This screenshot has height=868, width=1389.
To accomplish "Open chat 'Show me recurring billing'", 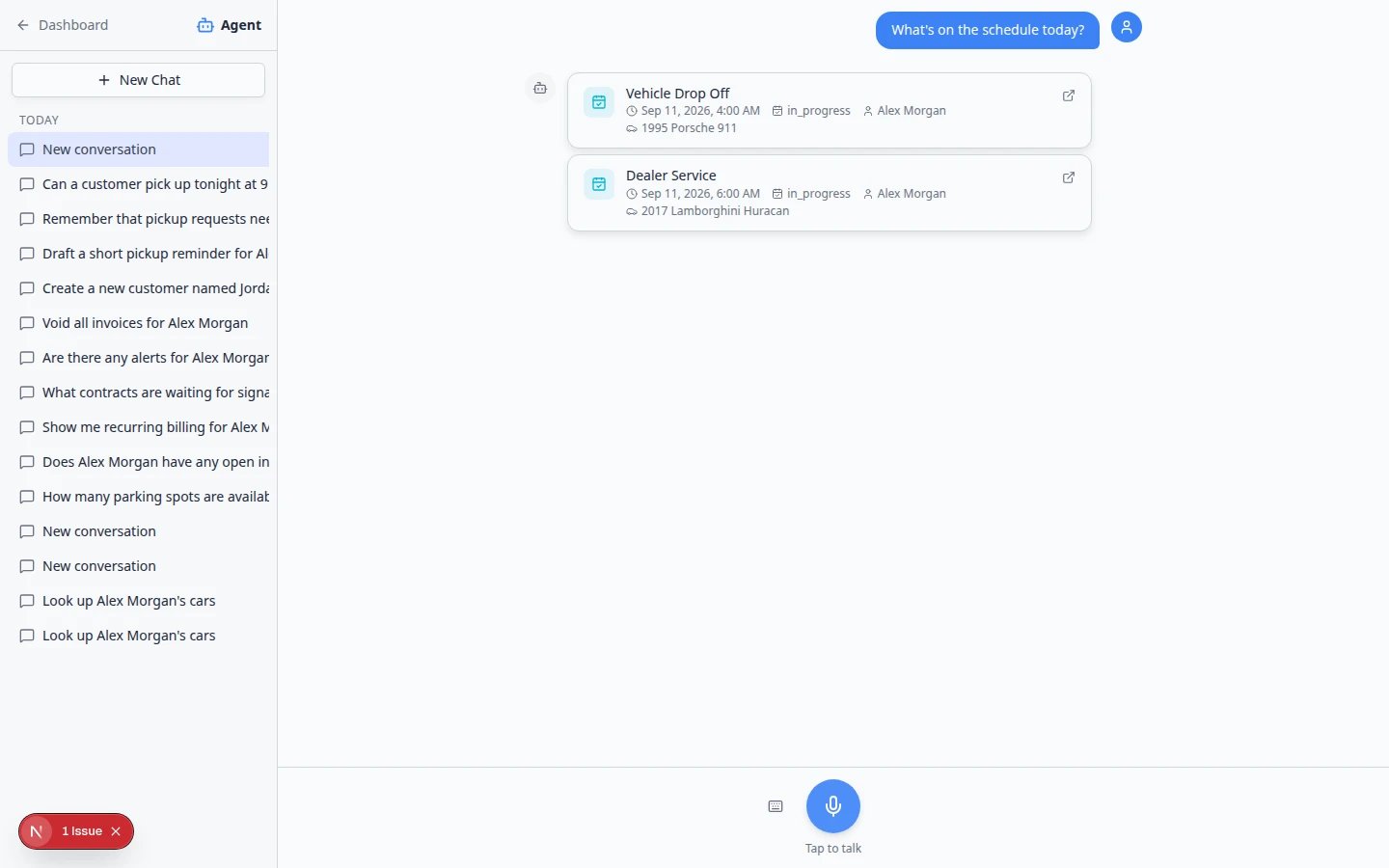I will pos(138,427).
